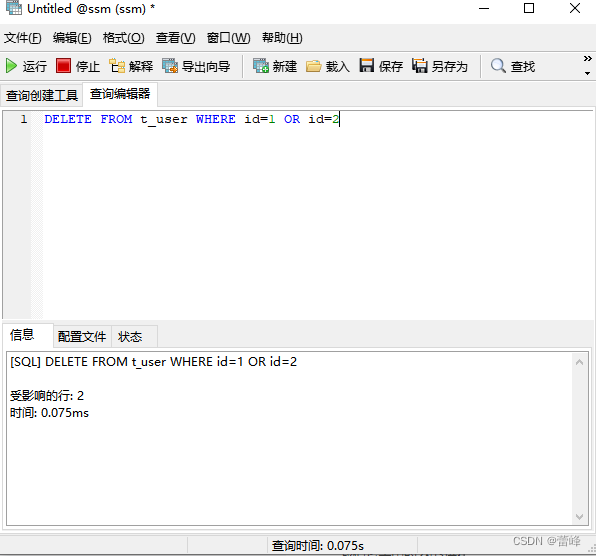The height and width of the screenshot is (556, 596).
Task: Open the Export Wizard (导出向导) icon
Action: [170, 66]
